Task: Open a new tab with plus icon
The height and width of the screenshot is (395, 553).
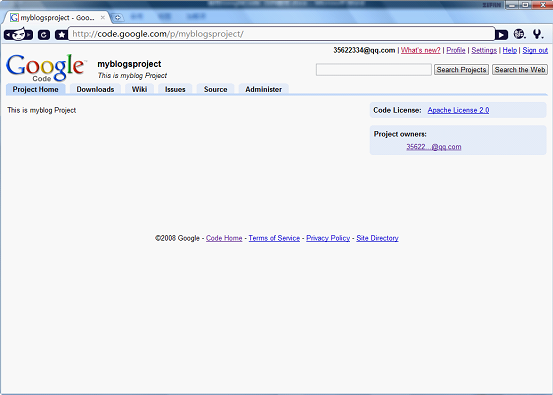Action: 118,17
